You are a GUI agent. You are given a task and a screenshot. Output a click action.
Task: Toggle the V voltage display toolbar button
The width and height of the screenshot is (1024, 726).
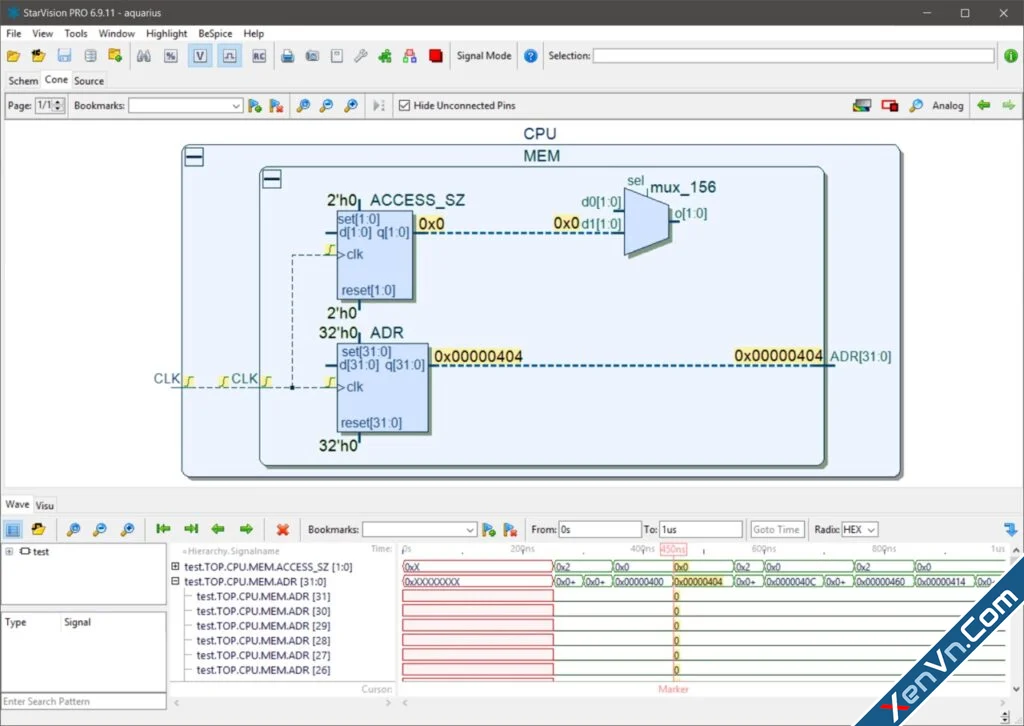click(200, 56)
